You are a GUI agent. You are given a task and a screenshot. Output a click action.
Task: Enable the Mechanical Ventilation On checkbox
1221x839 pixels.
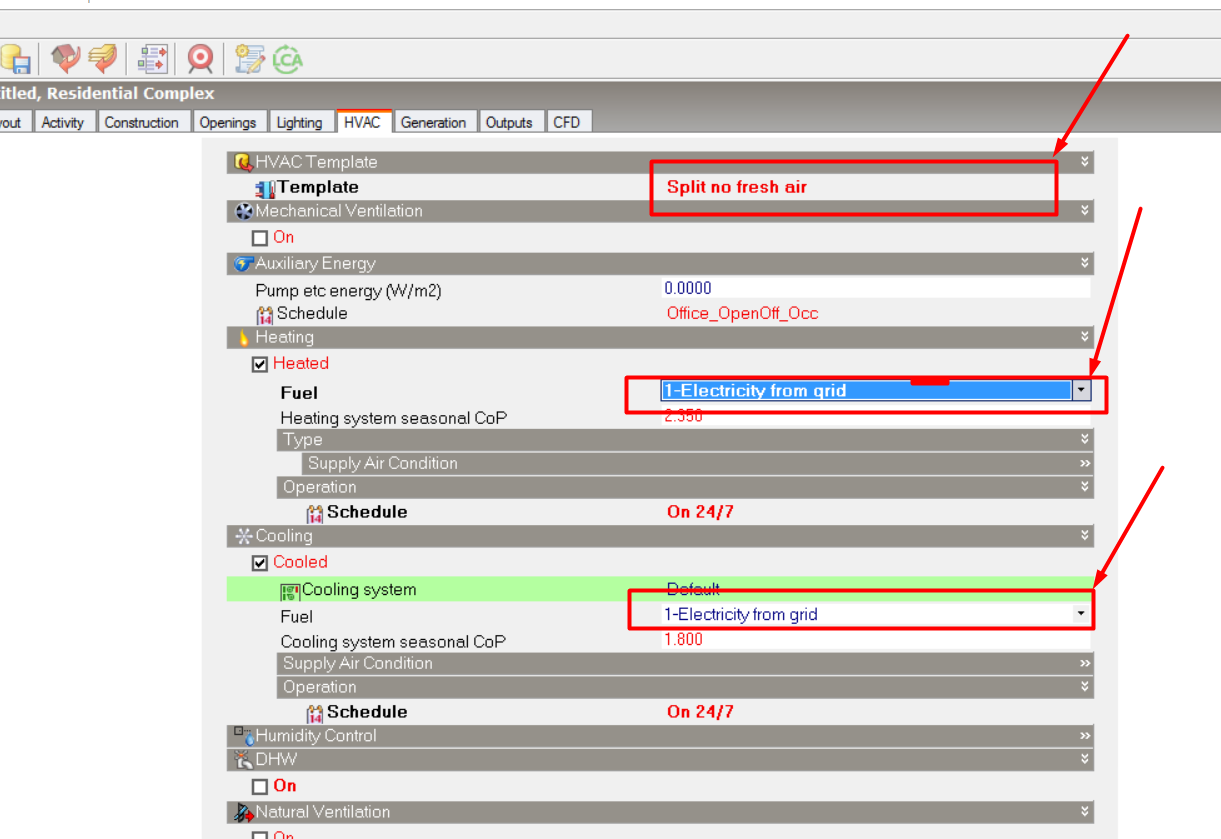coord(260,239)
